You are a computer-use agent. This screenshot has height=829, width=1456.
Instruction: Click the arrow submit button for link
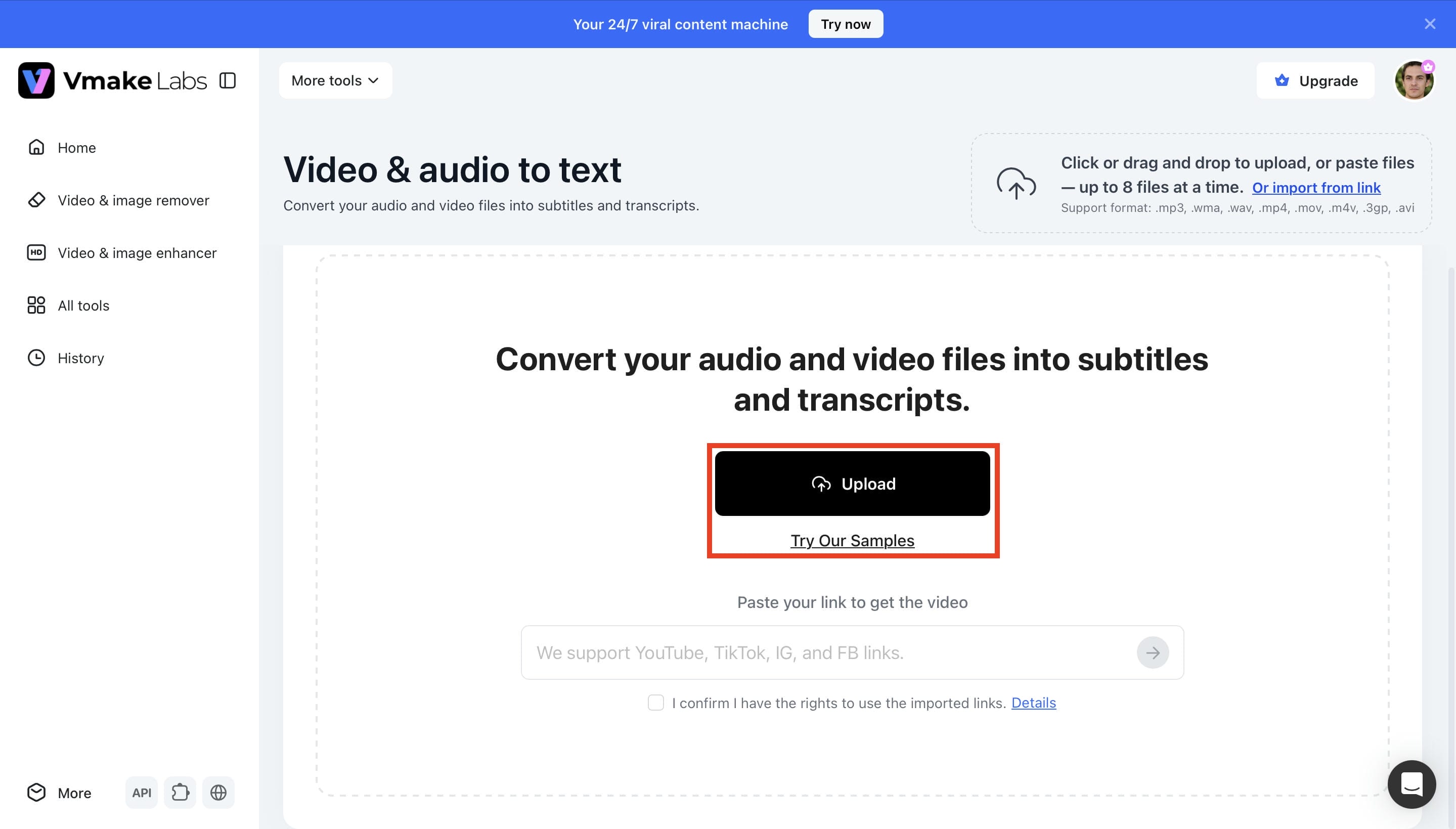[x=1153, y=652]
